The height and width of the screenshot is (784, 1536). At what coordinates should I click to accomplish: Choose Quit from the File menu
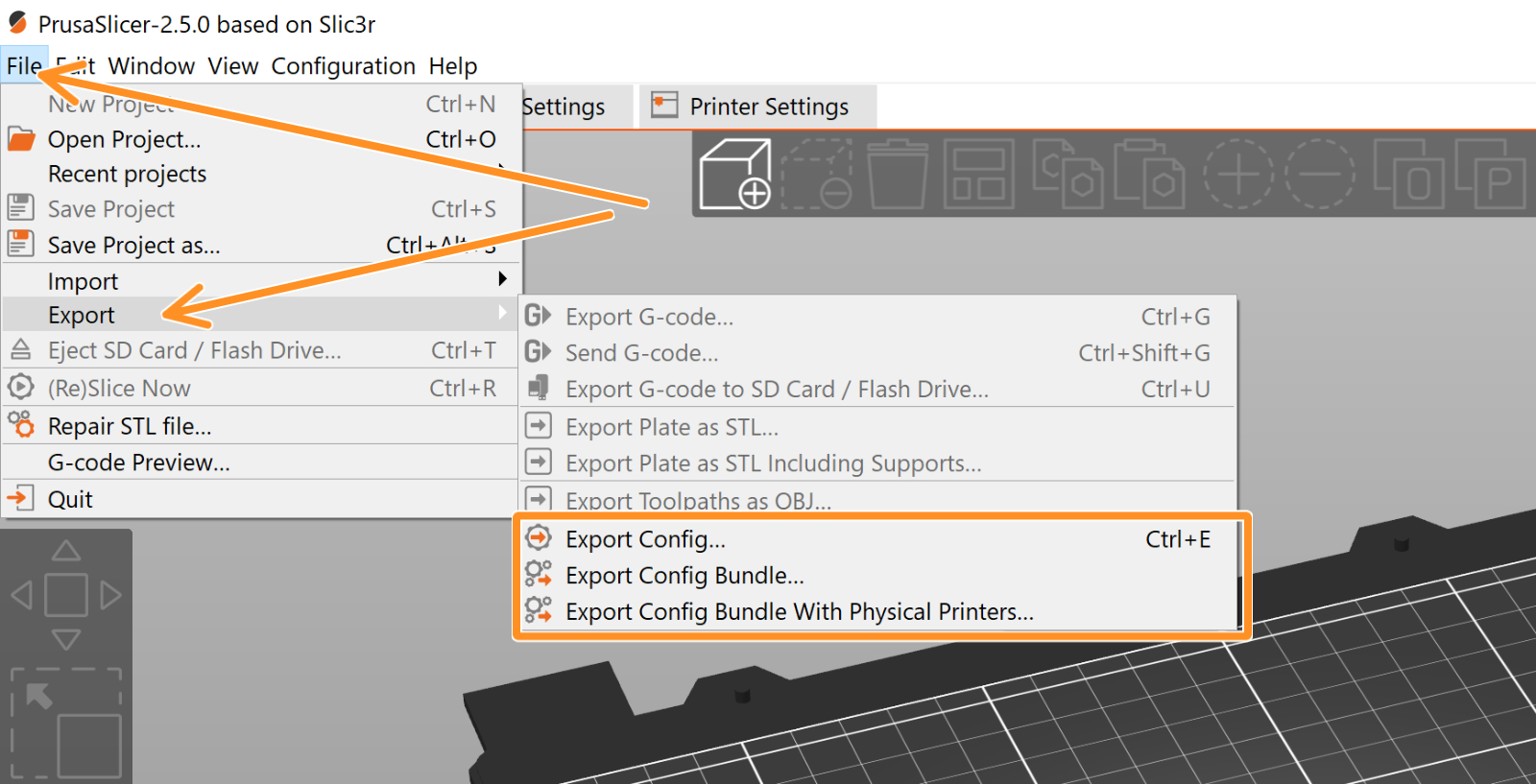click(x=70, y=500)
